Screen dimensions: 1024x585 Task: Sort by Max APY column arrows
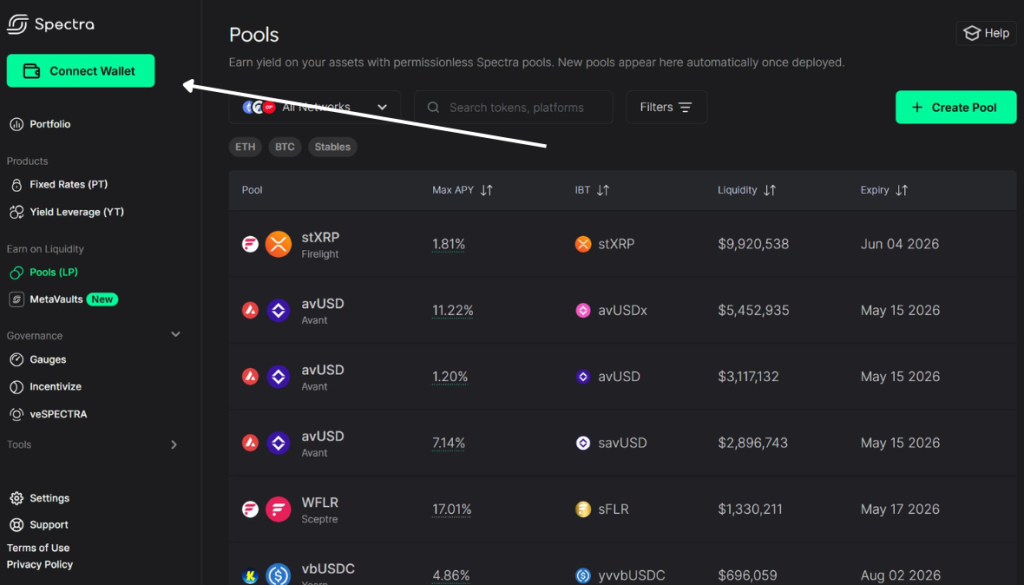487,190
